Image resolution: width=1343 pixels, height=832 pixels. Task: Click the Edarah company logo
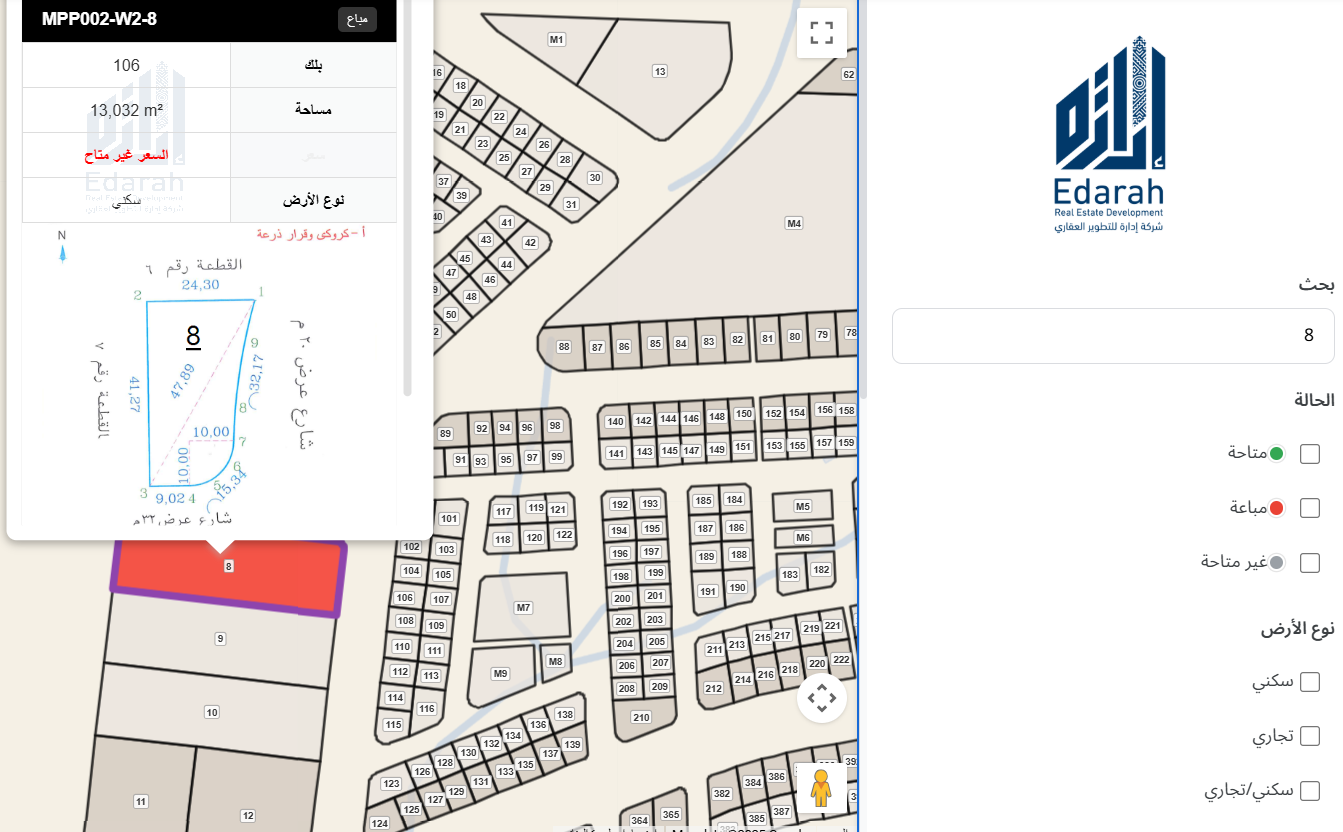tap(1109, 135)
